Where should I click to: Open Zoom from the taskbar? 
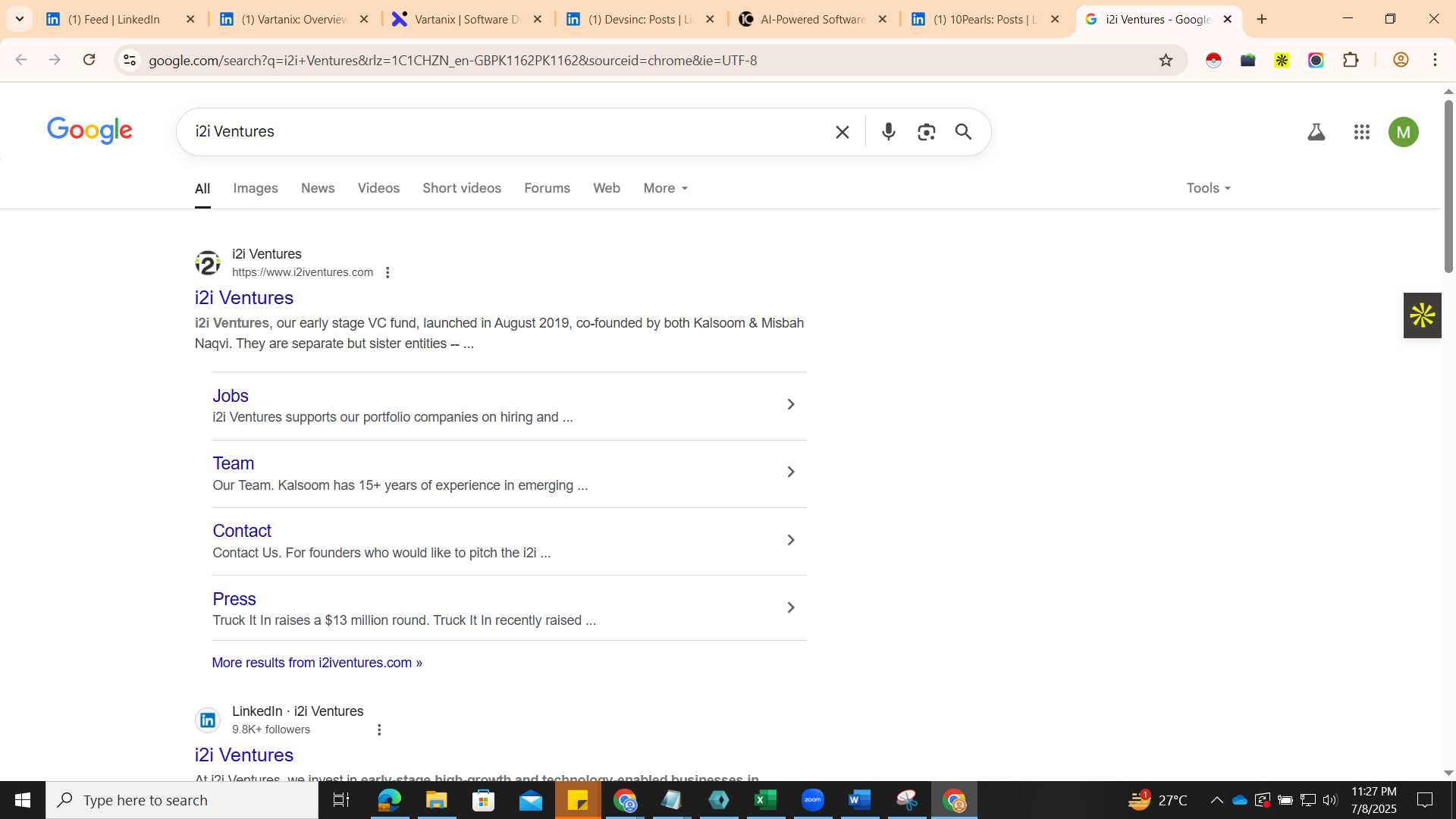click(x=812, y=800)
